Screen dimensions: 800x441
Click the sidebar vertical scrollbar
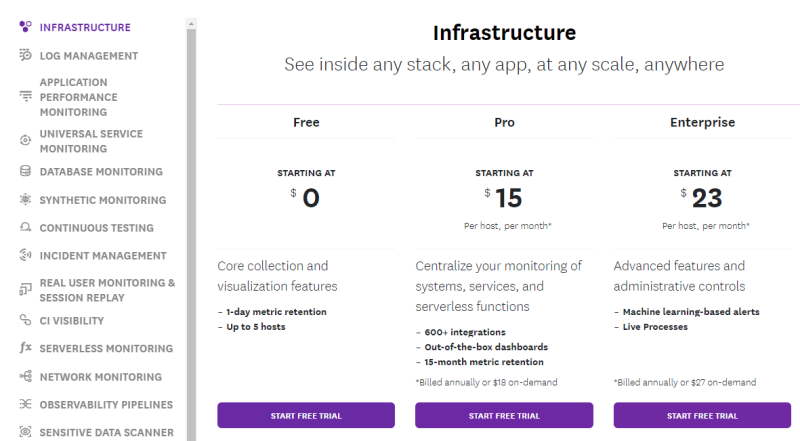191,220
